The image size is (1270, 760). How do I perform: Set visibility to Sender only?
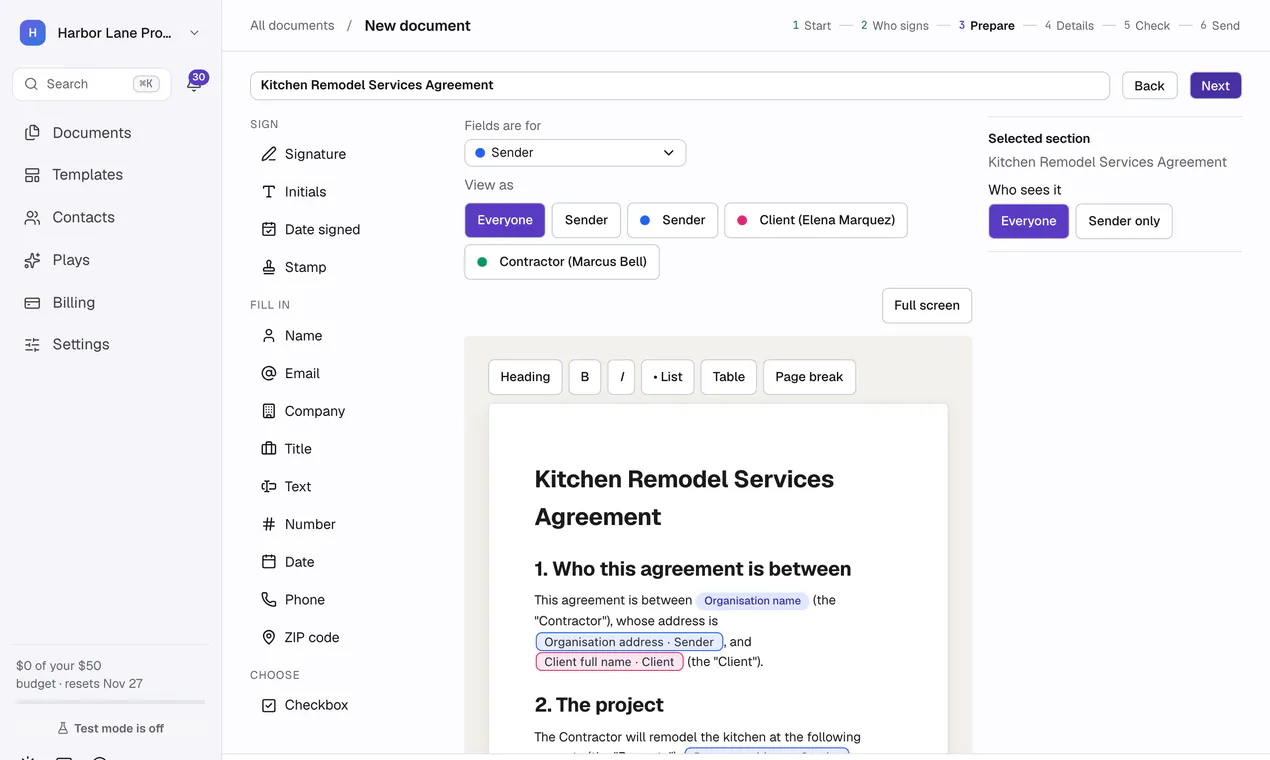[x=1123, y=221]
